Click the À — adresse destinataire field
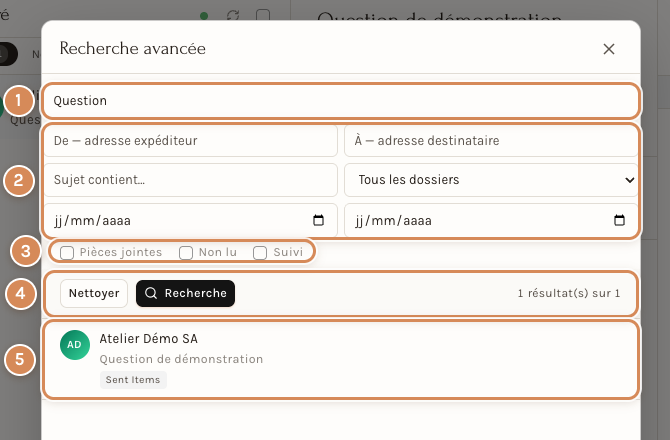670x440 pixels. [x=491, y=141]
